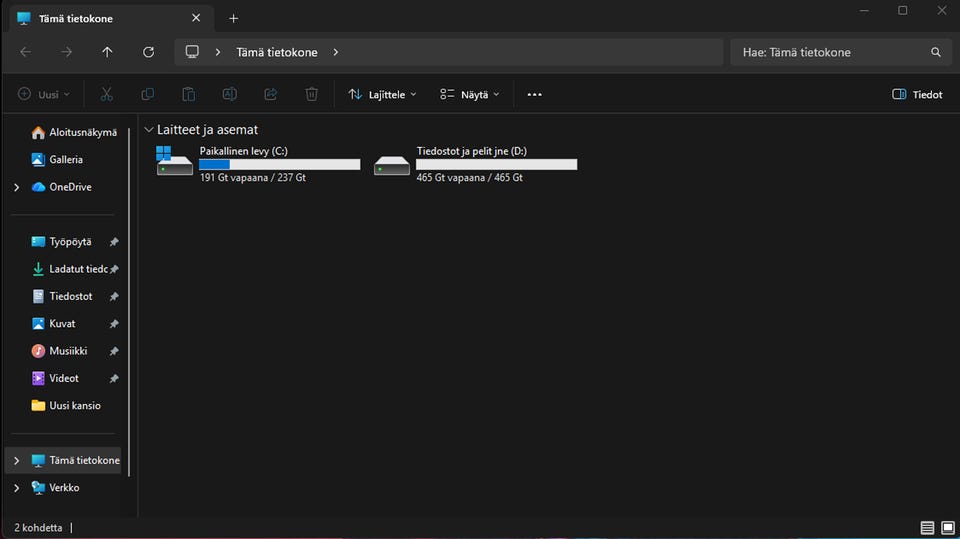Screen dimensions: 960x539
Task: Go forward with the right arrow
Action: pyautogui.click(x=67, y=52)
